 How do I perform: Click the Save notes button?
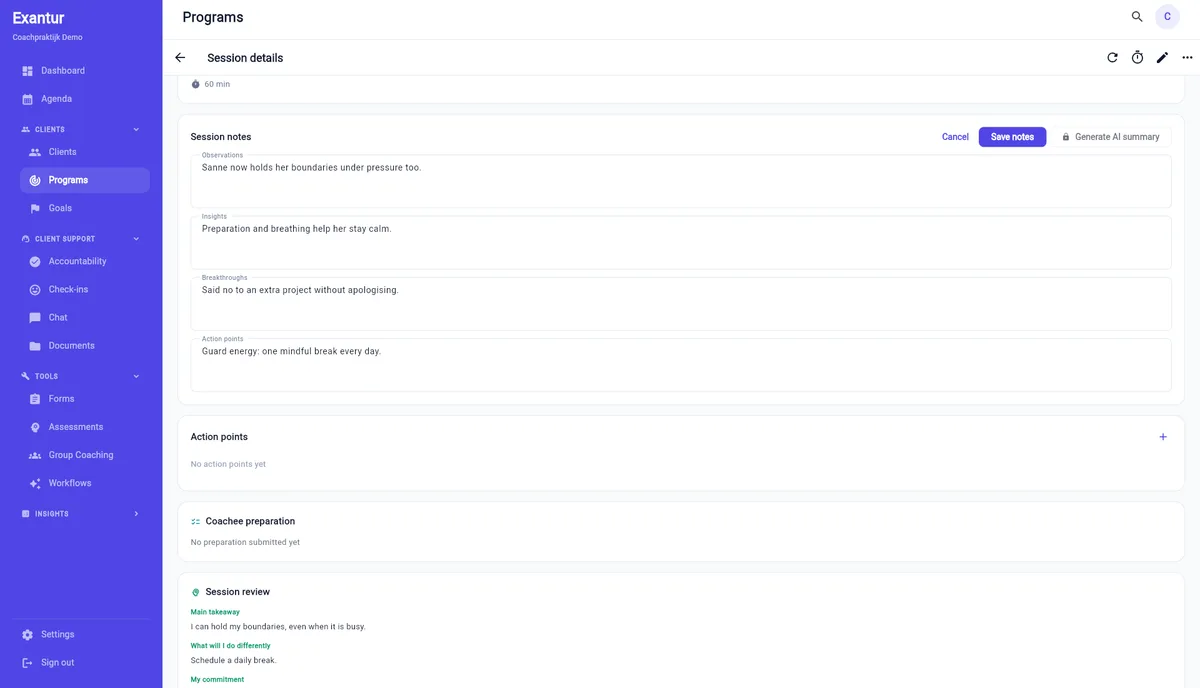pos(1012,137)
